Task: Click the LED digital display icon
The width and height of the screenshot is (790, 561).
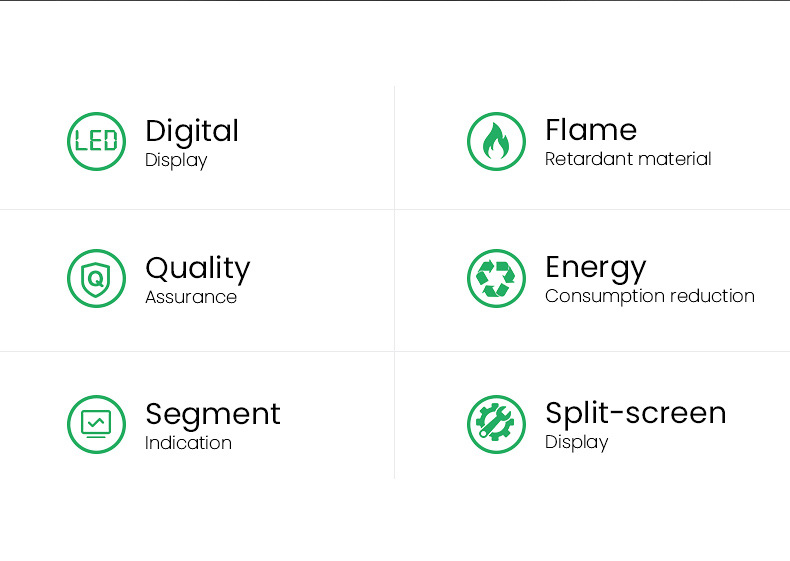Action: [x=96, y=142]
